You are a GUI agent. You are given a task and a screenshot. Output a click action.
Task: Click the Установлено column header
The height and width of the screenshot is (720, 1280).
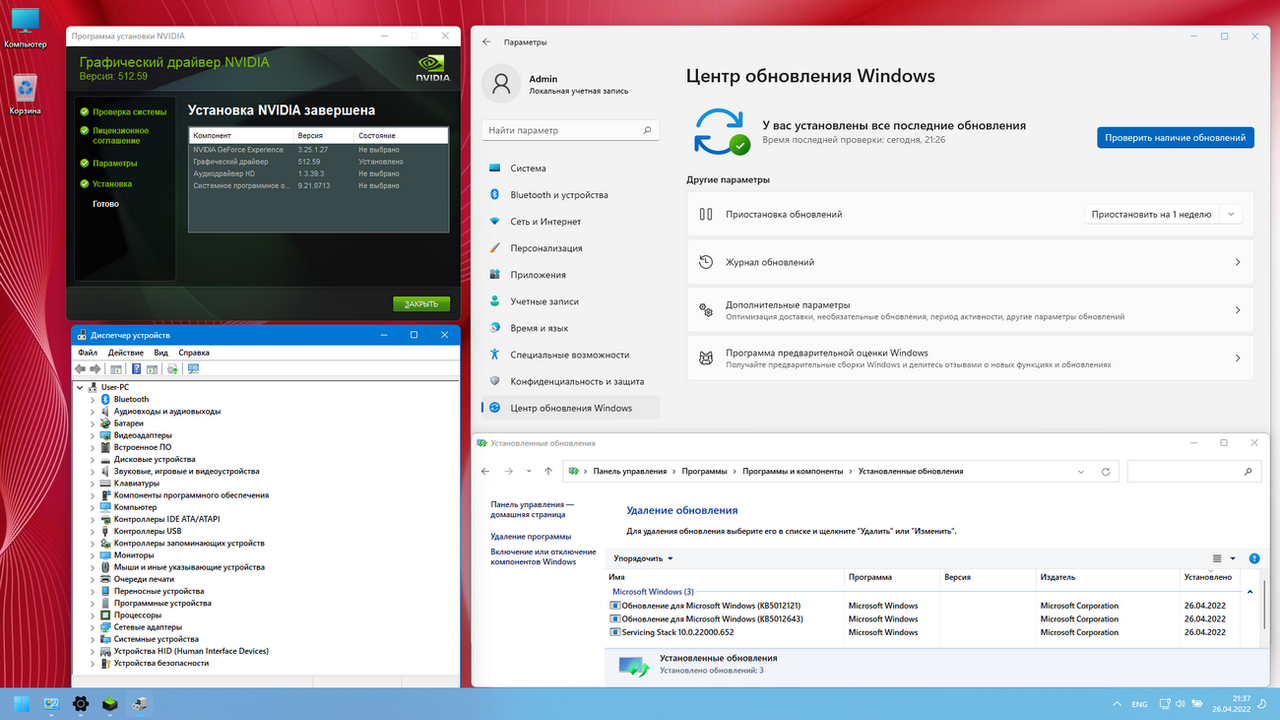[x=1211, y=577]
